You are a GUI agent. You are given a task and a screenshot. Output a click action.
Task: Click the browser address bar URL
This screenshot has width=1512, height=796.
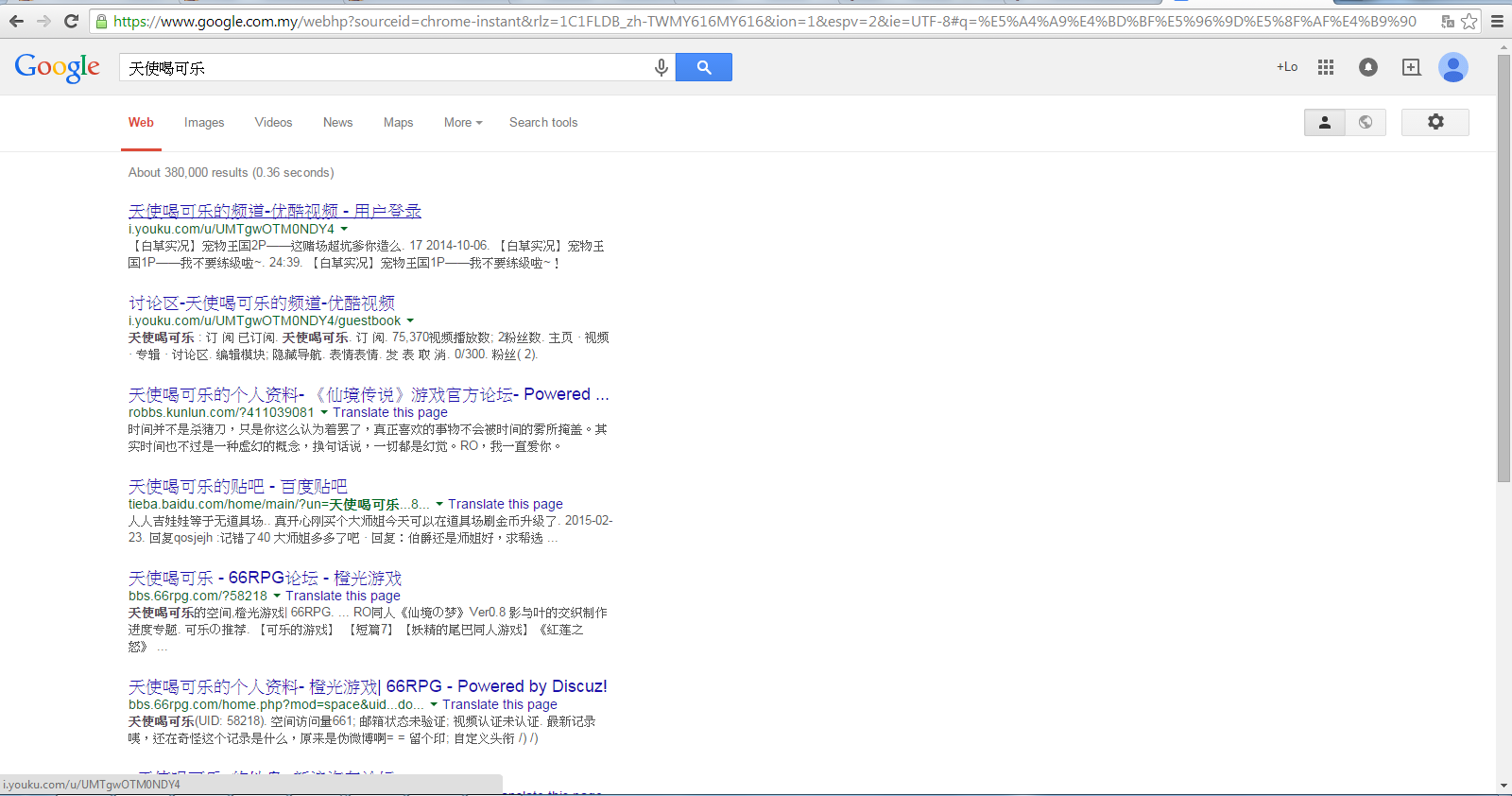coord(765,21)
